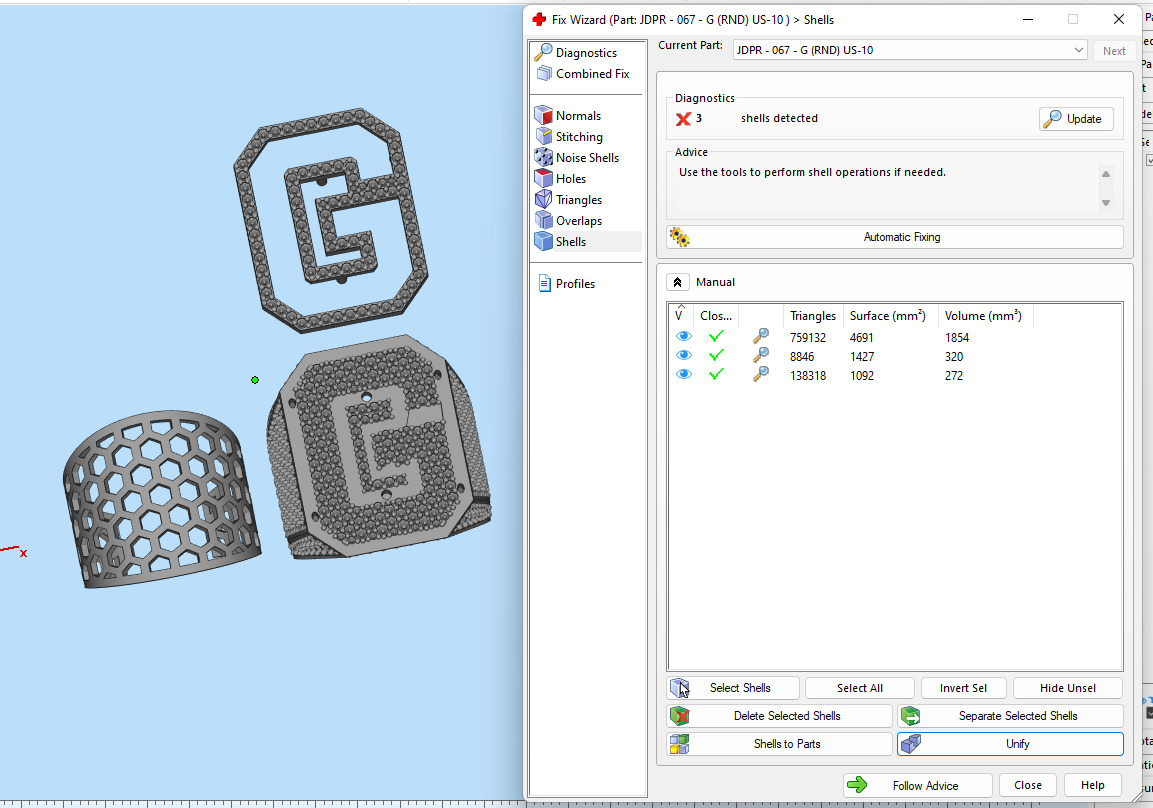Click the Unify button
The height and width of the screenshot is (808, 1153).
coord(1010,744)
